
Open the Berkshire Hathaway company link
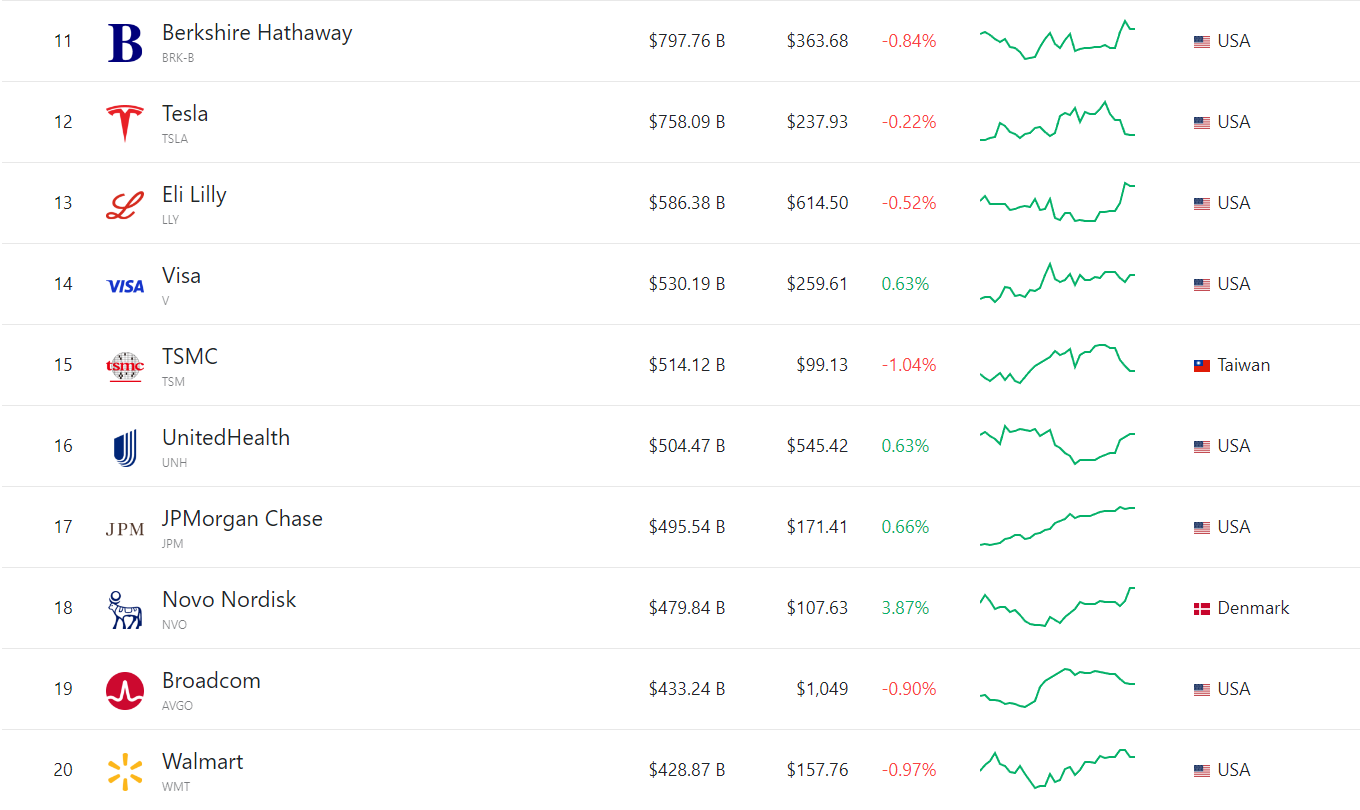pos(257,33)
